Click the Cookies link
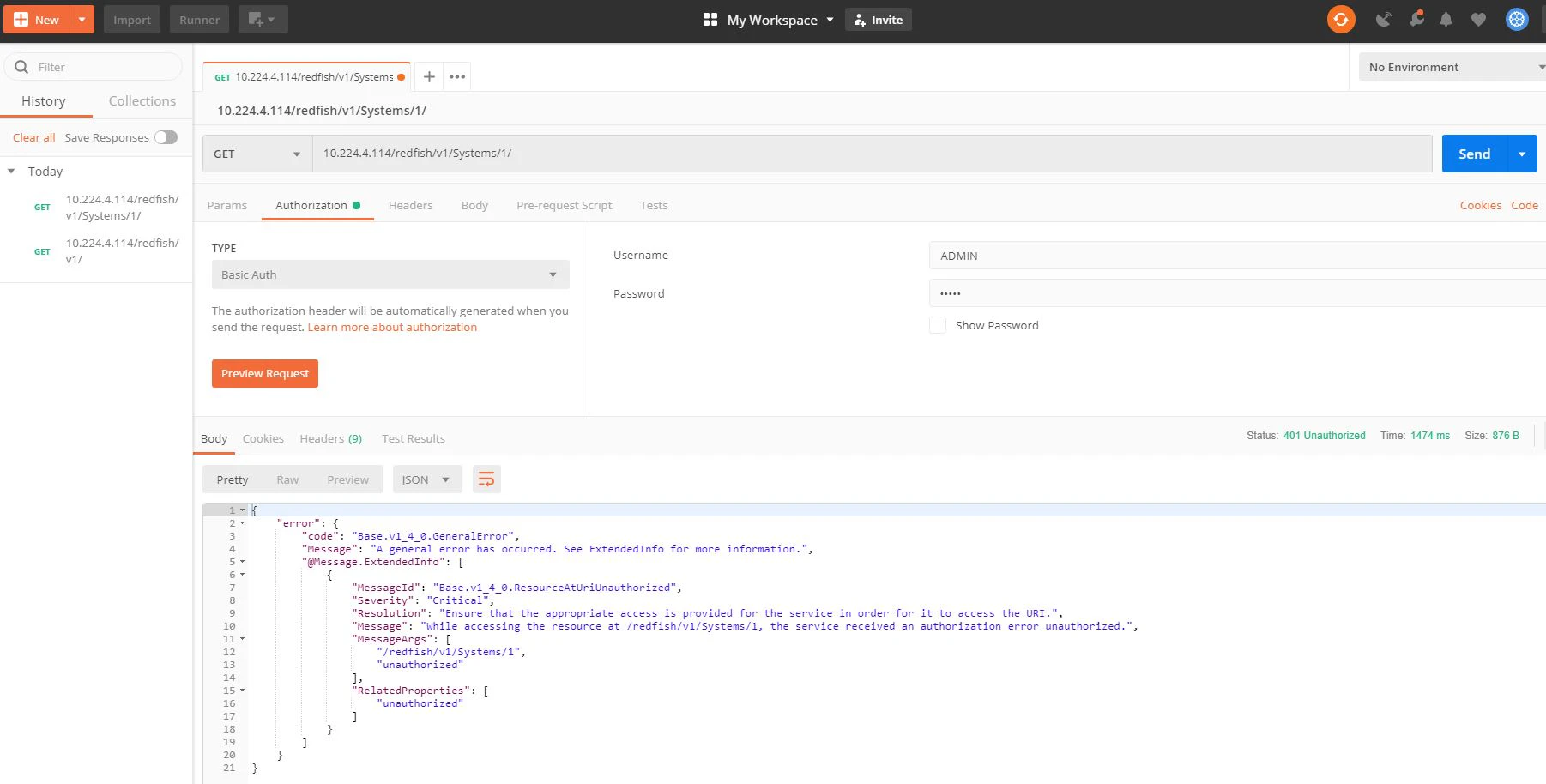1546x784 pixels. coord(1481,206)
